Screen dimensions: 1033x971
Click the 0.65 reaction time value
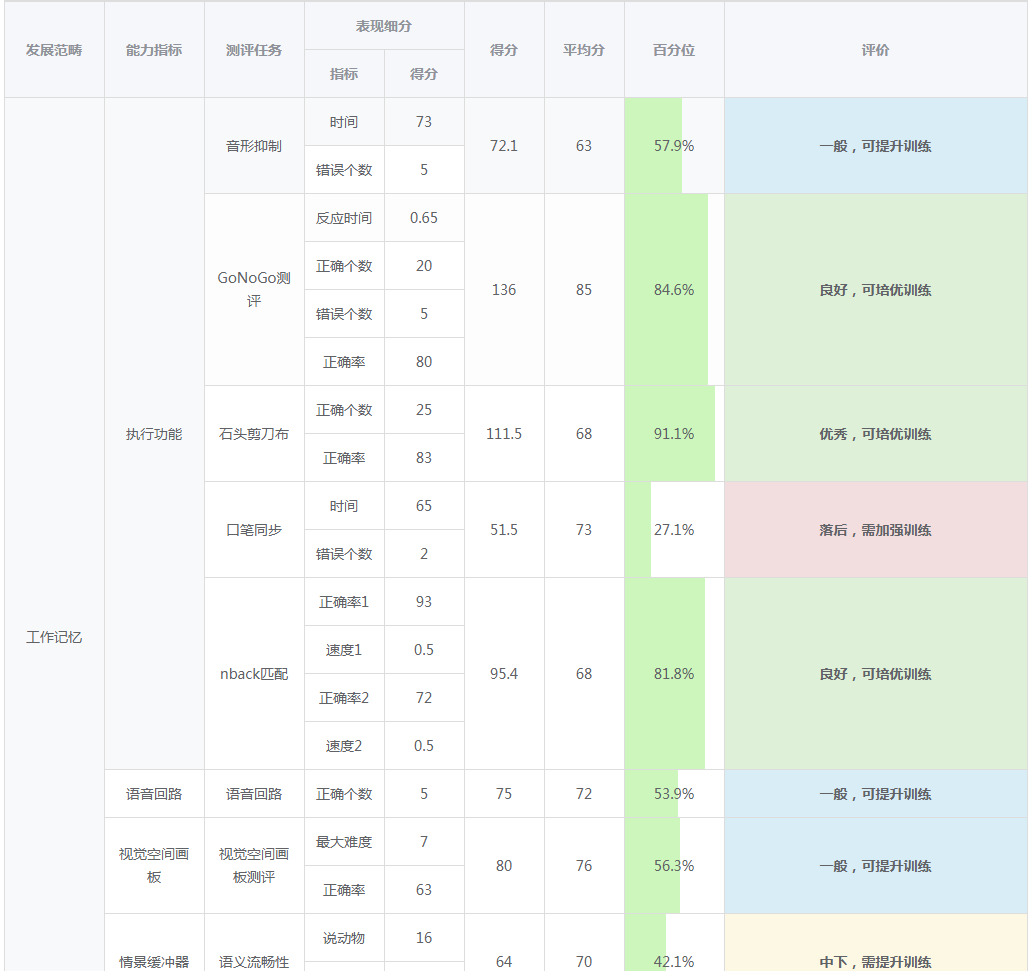(424, 217)
